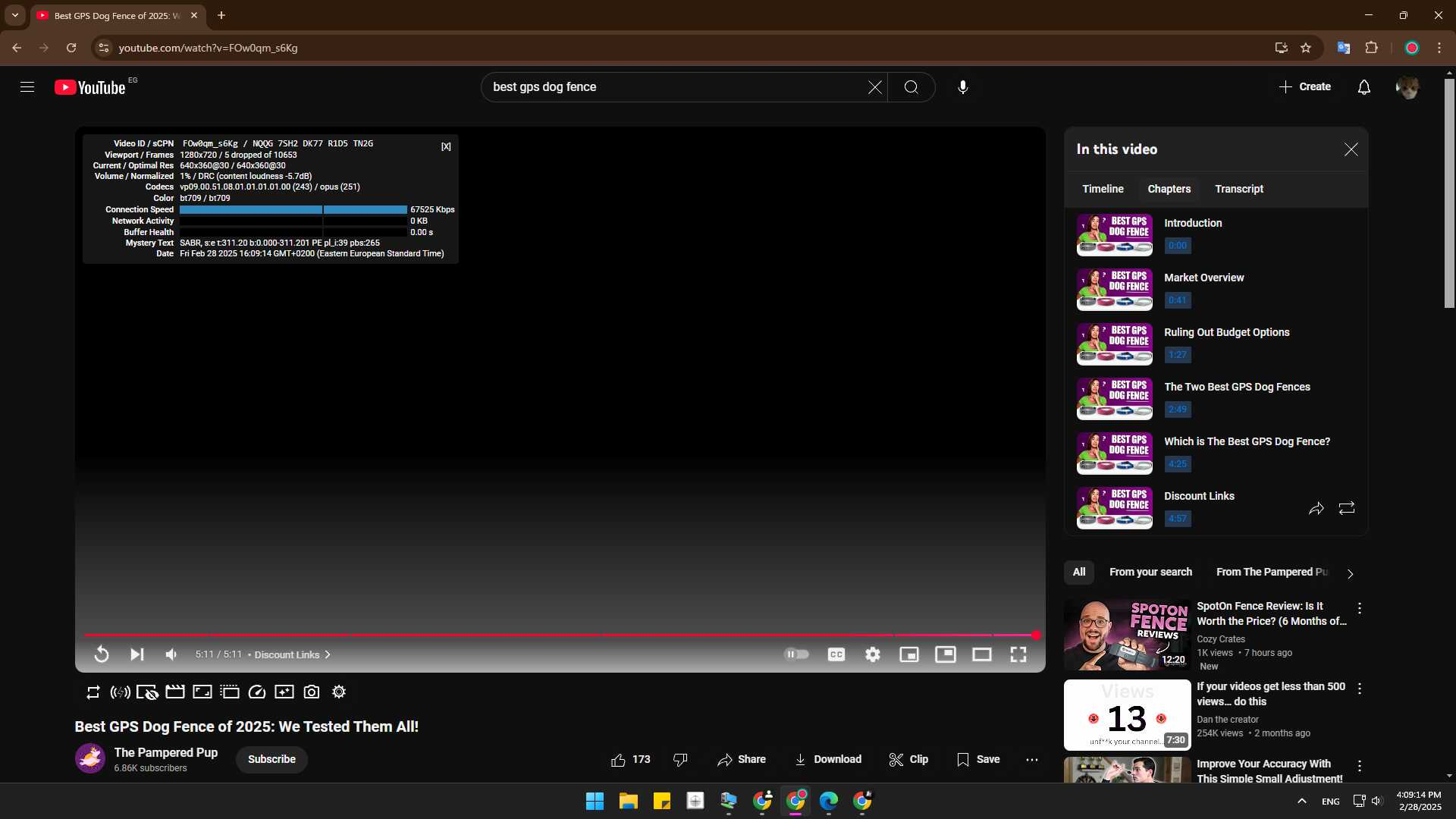This screenshot has width=1456, height=819.
Task: Toggle the loop extension button below player
Action: click(x=93, y=692)
